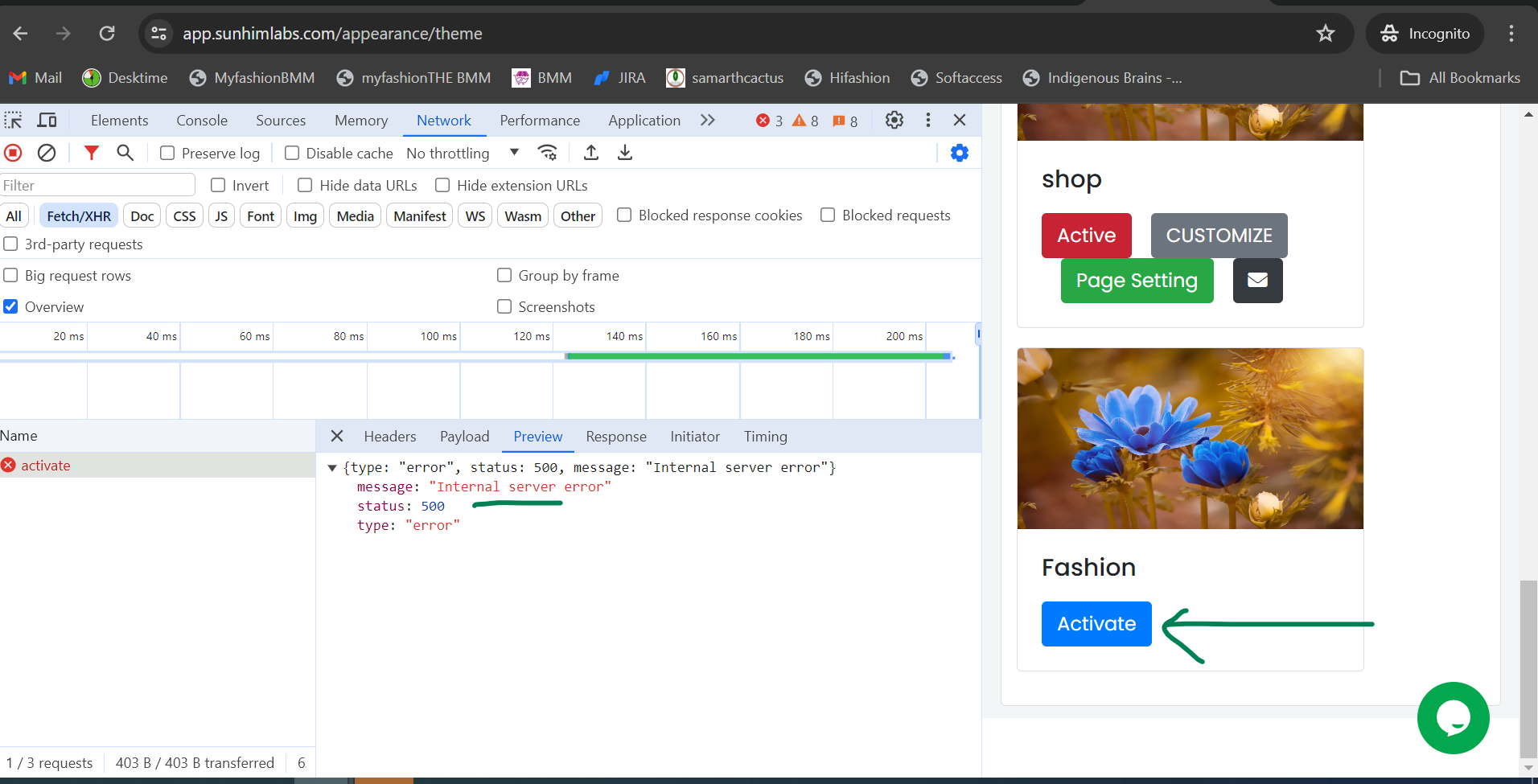Click the red Active button
Screen dimensions: 1538x784
tap(1086, 236)
